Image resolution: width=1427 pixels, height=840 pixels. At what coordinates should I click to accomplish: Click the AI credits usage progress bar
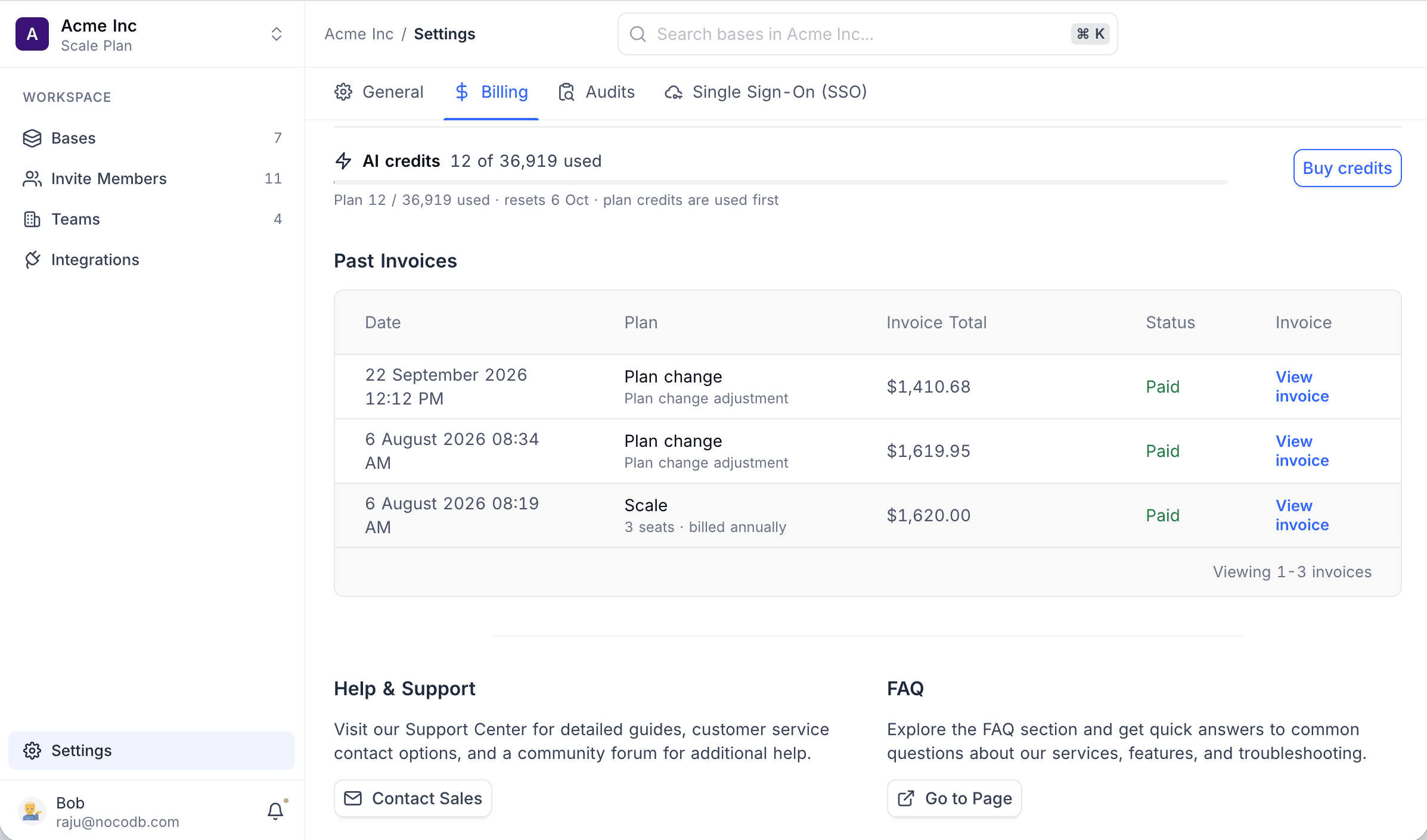(780, 182)
